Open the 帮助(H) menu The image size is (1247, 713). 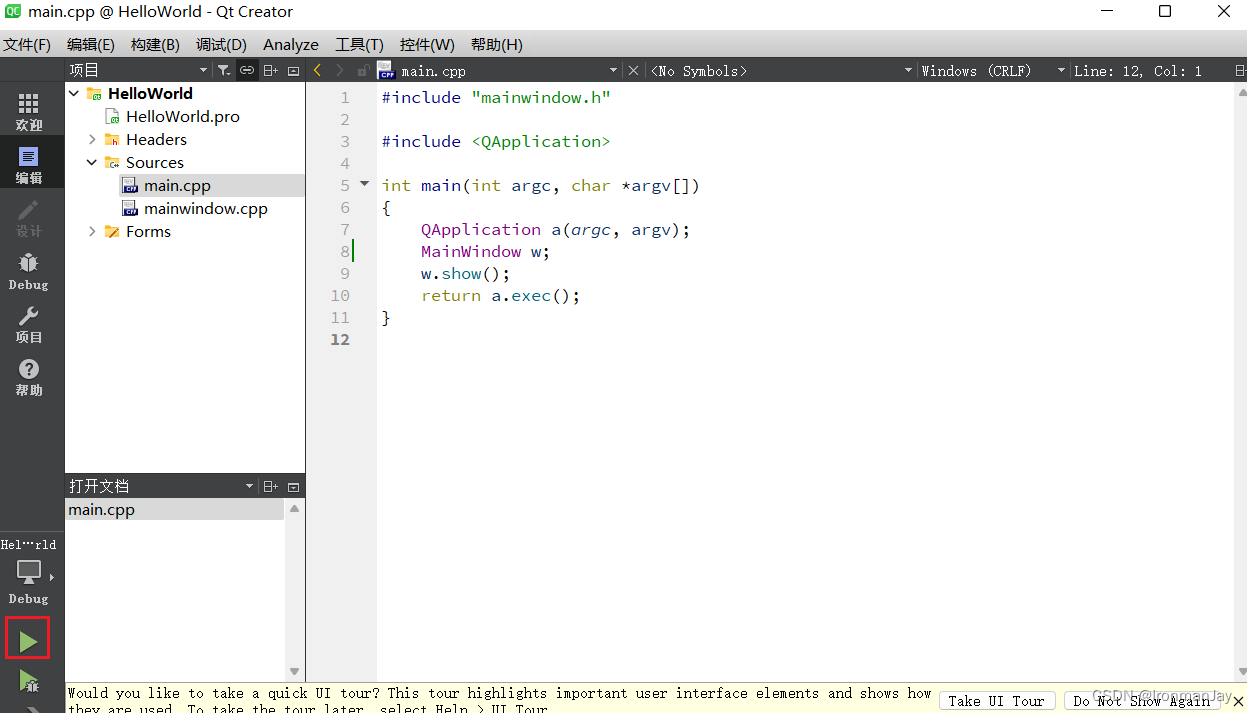point(496,44)
